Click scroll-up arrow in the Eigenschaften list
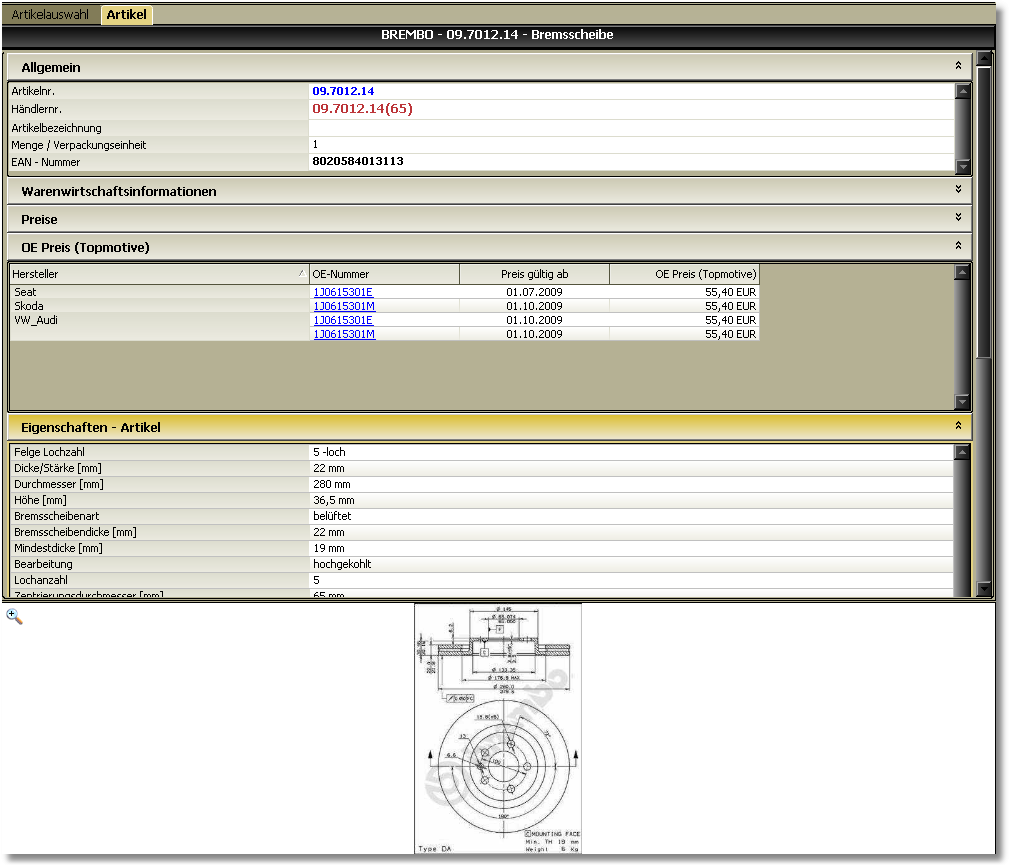The image size is (1010, 868). point(963,452)
